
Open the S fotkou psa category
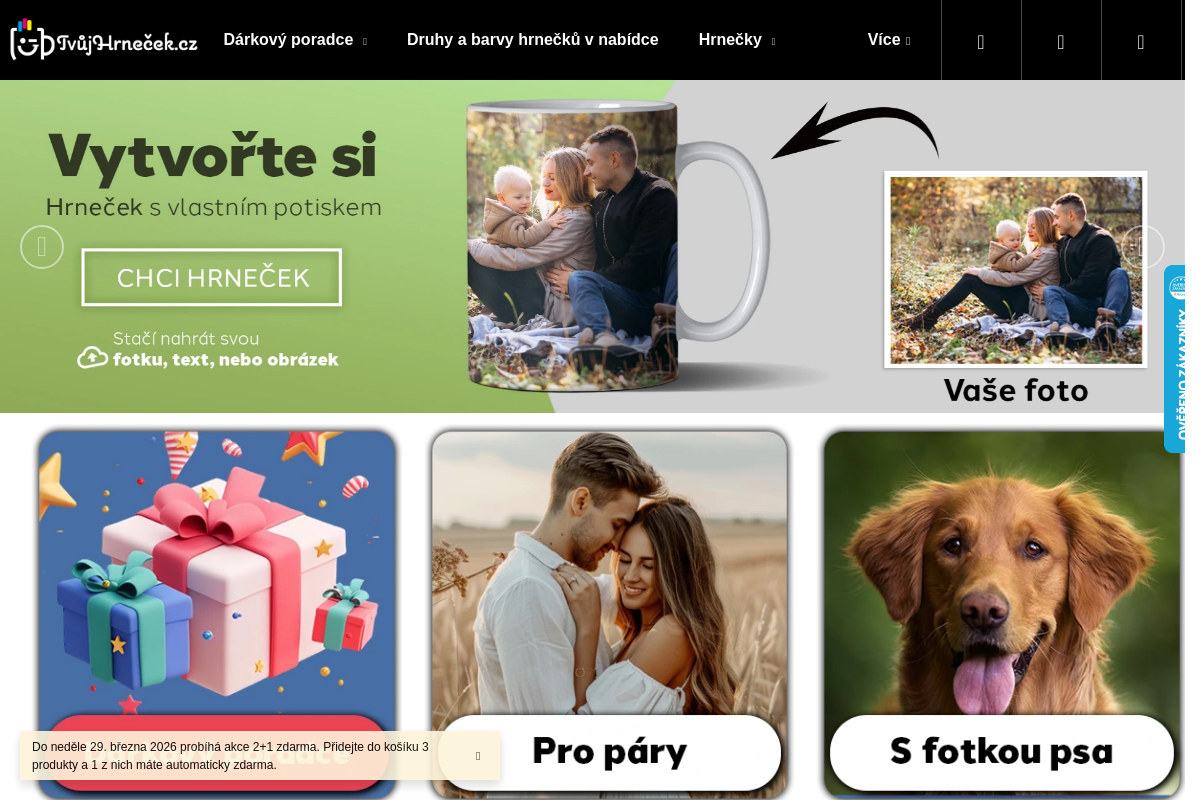1002,752
